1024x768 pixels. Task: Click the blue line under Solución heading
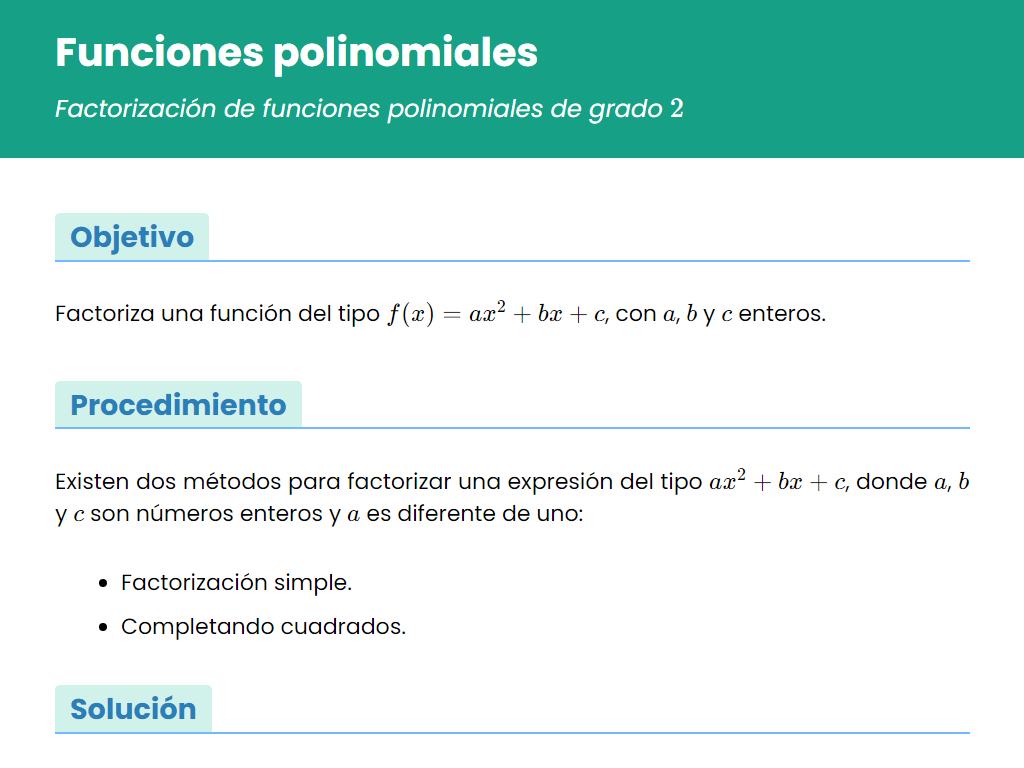point(513,733)
